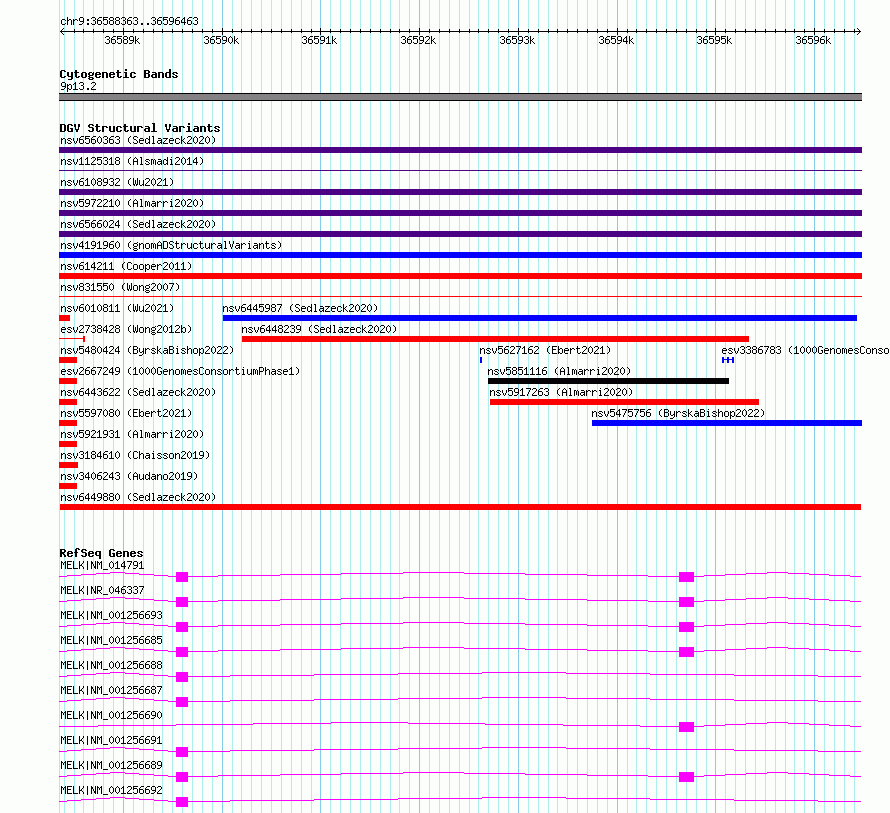This screenshot has height=813, width=890.
Task: Click the blue bar under nsv5475756
Action: coord(727,423)
